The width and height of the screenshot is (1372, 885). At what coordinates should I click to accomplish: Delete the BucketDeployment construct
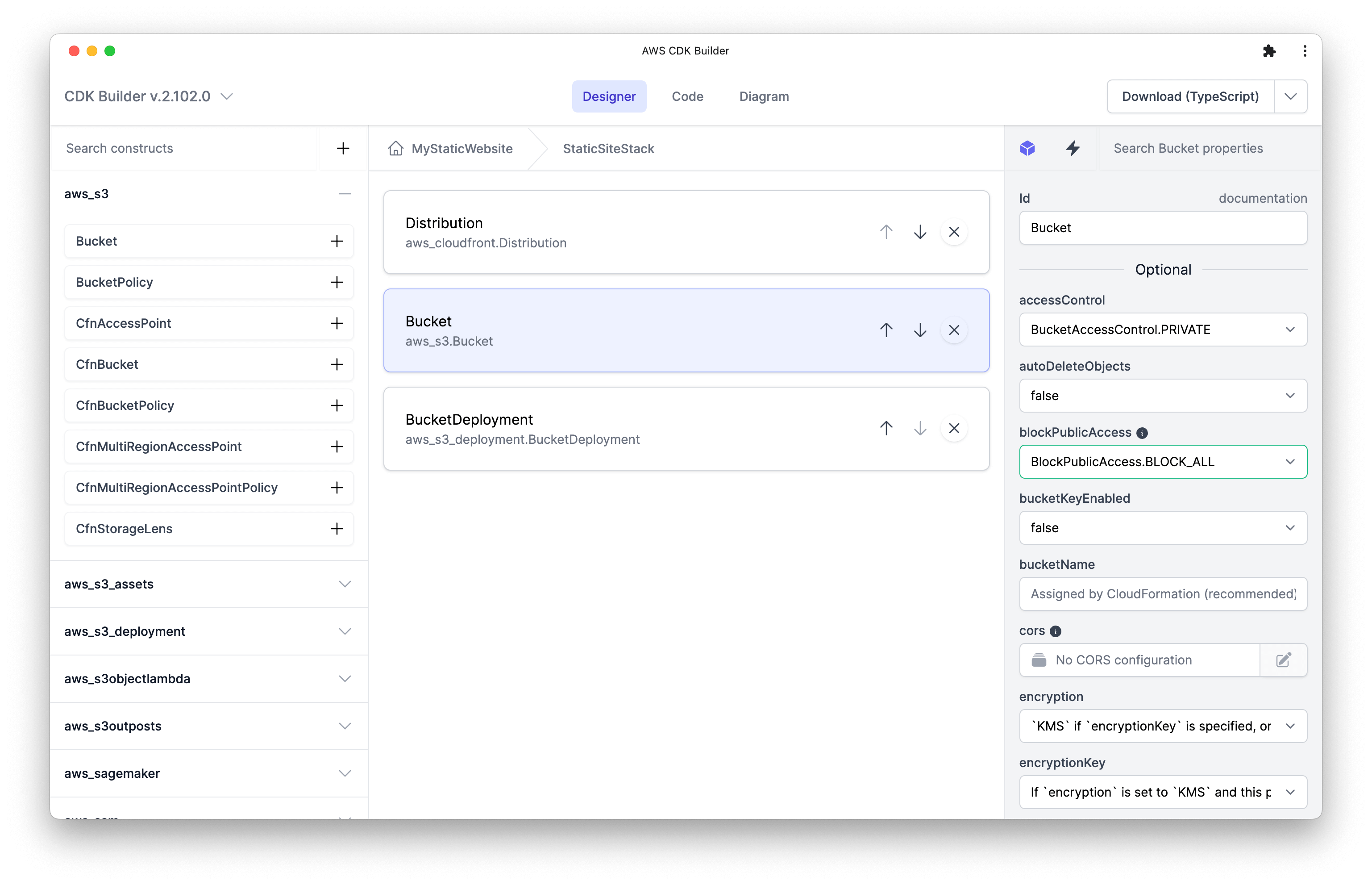(x=953, y=428)
